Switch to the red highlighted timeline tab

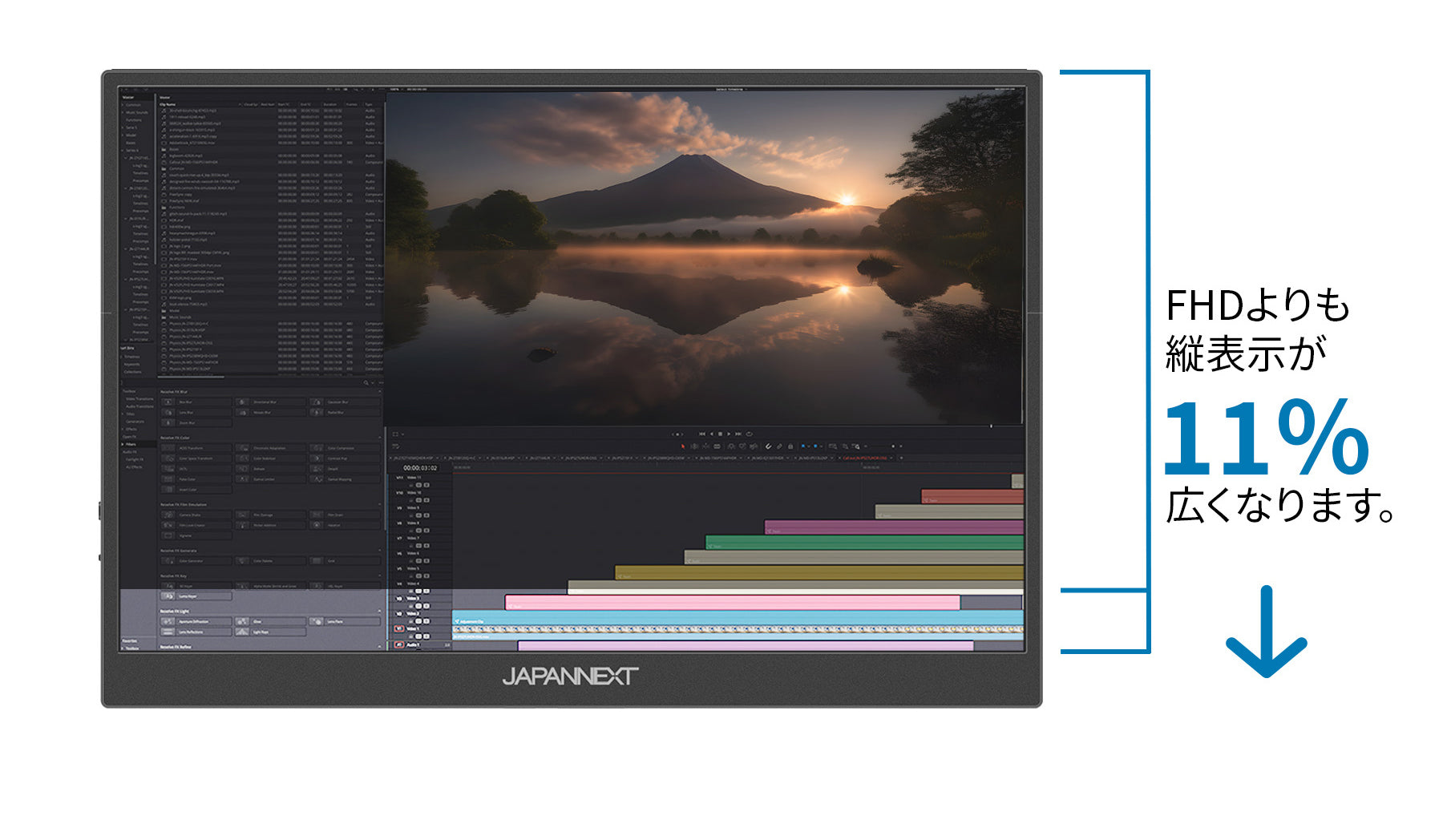click(x=864, y=458)
